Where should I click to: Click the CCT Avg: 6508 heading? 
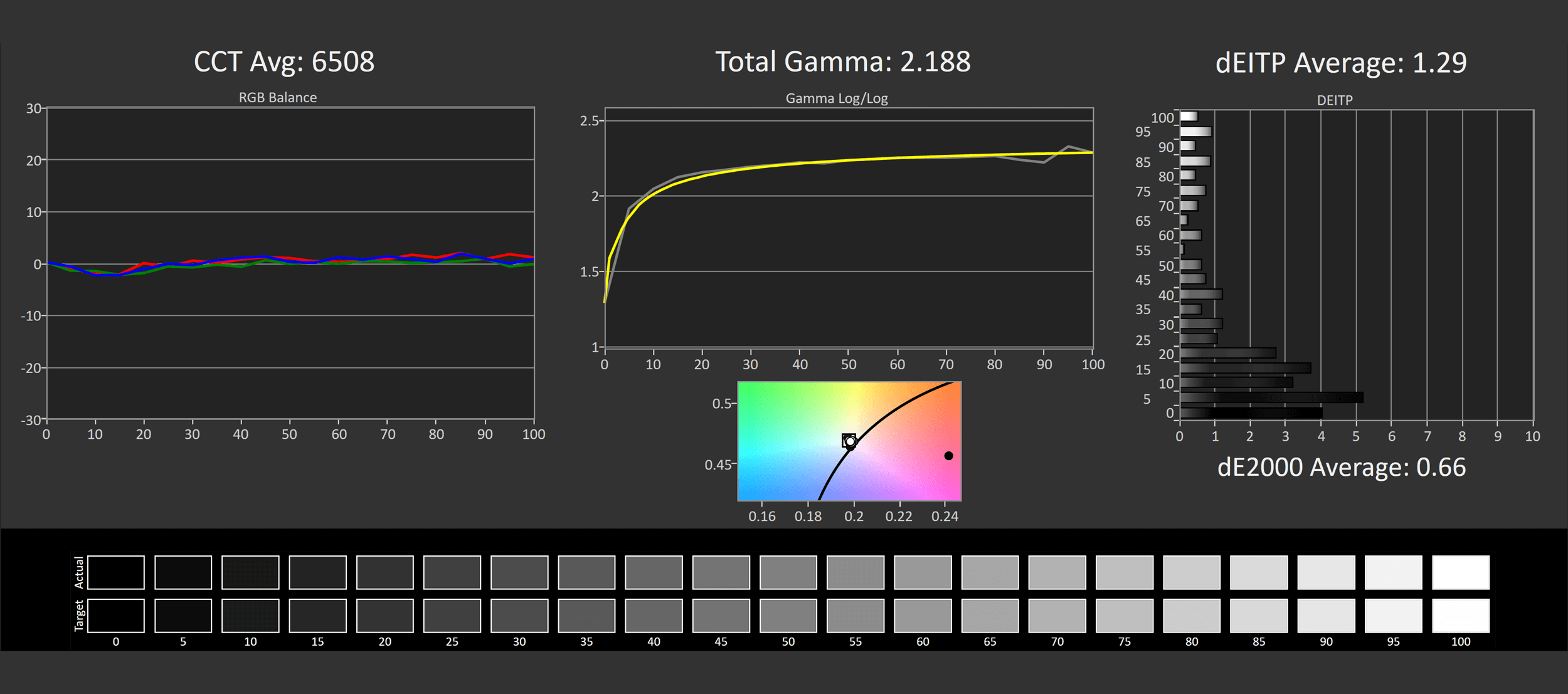[284, 62]
